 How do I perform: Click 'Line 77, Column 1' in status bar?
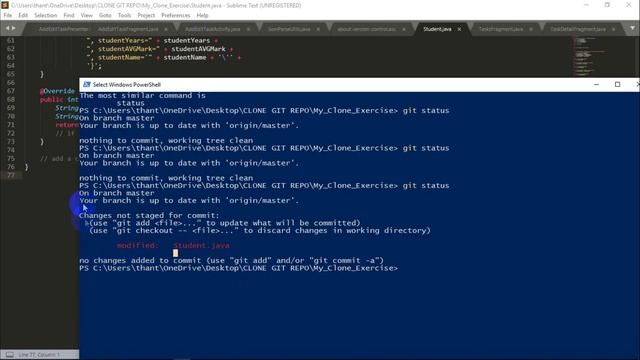pos(39,355)
